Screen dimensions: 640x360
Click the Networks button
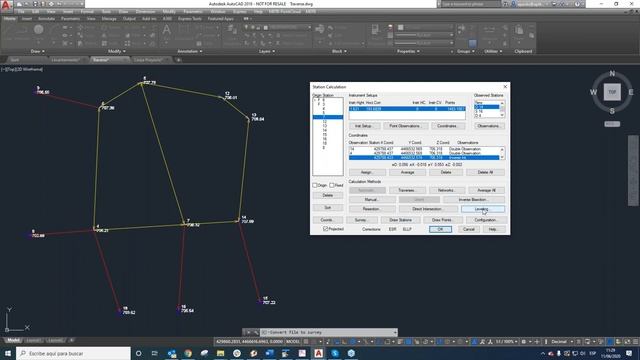446,190
